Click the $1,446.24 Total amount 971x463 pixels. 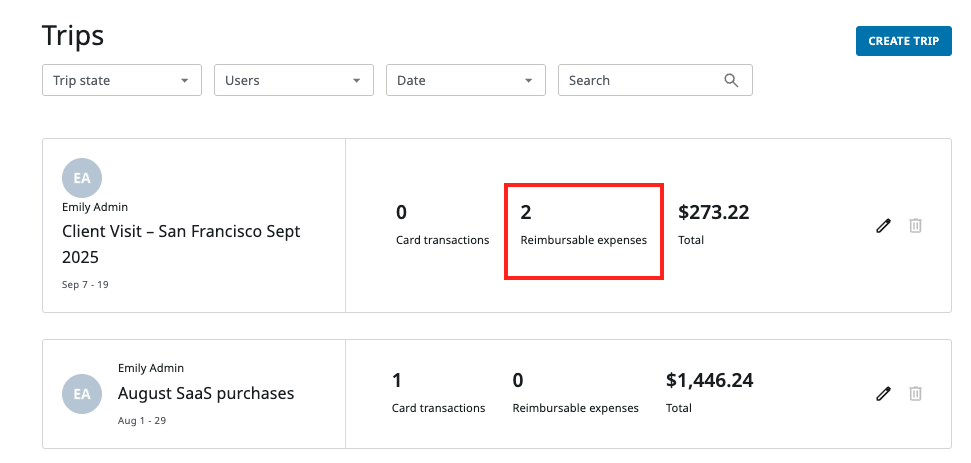[709, 380]
